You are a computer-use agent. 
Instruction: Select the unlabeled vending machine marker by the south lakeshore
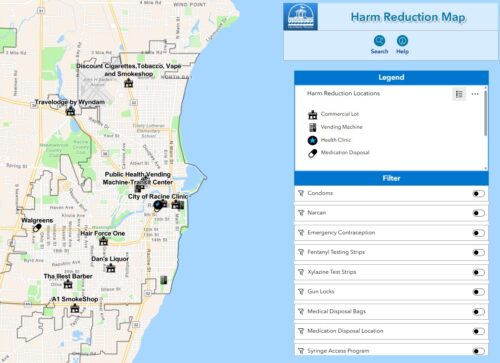pos(163,280)
